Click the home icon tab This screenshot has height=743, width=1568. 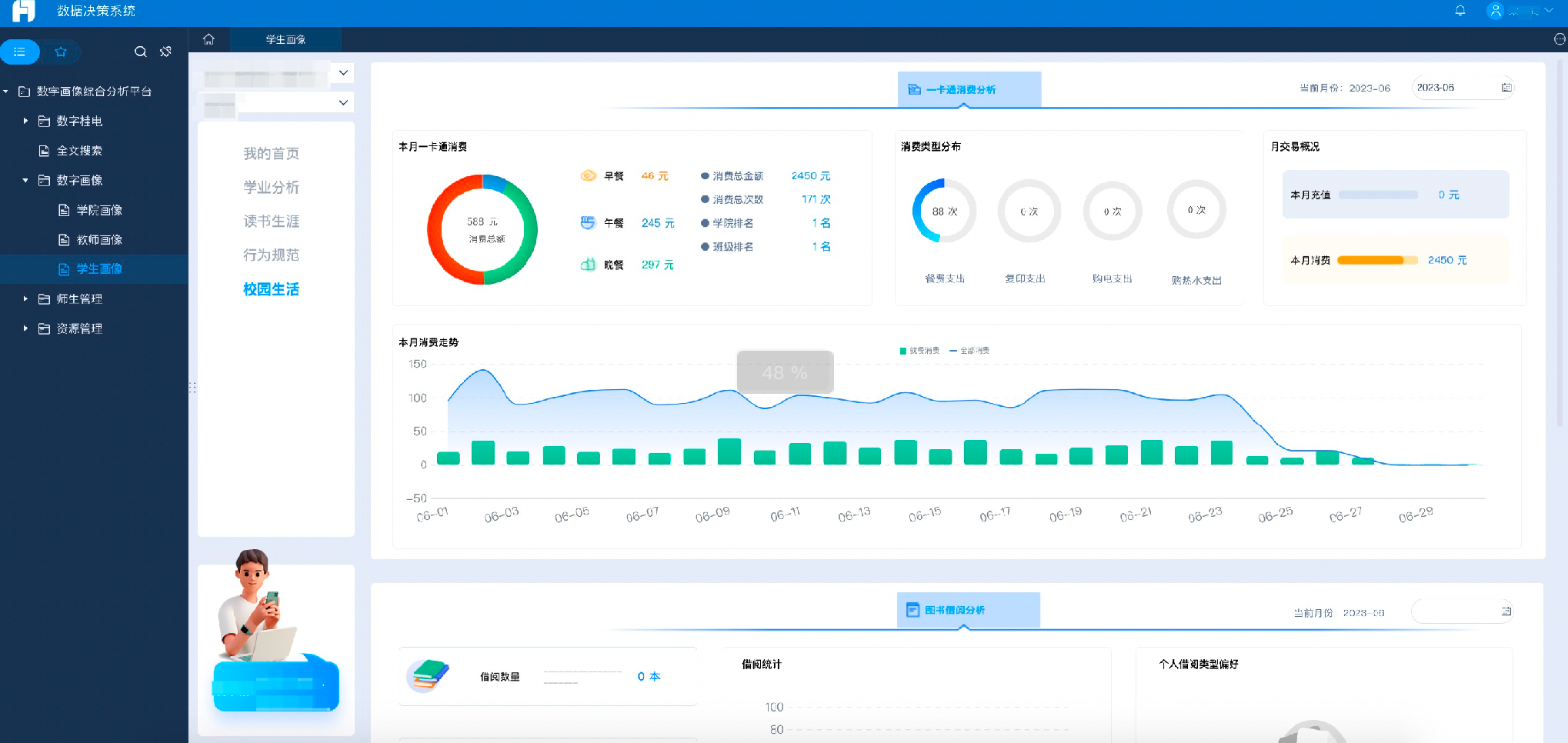(x=209, y=39)
